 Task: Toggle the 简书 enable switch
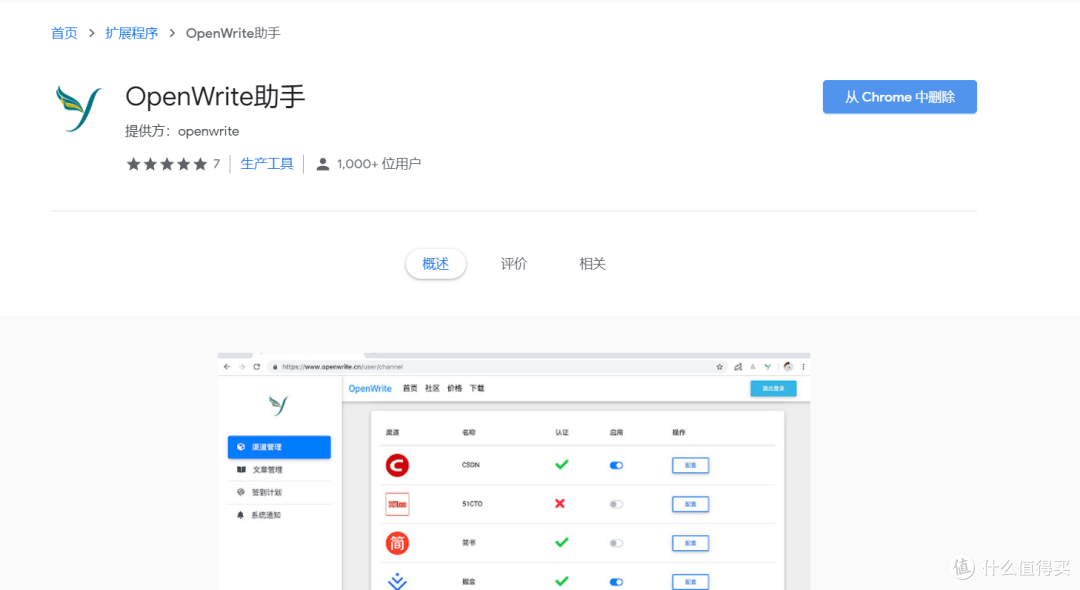(616, 543)
